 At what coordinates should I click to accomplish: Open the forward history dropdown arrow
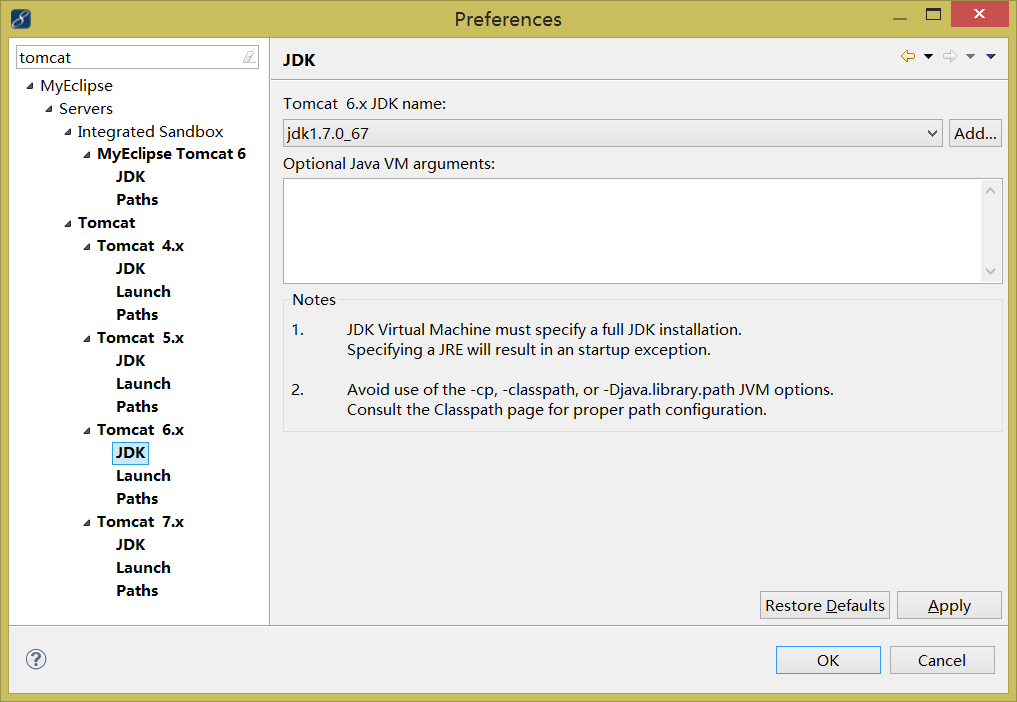(x=970, y=56)
